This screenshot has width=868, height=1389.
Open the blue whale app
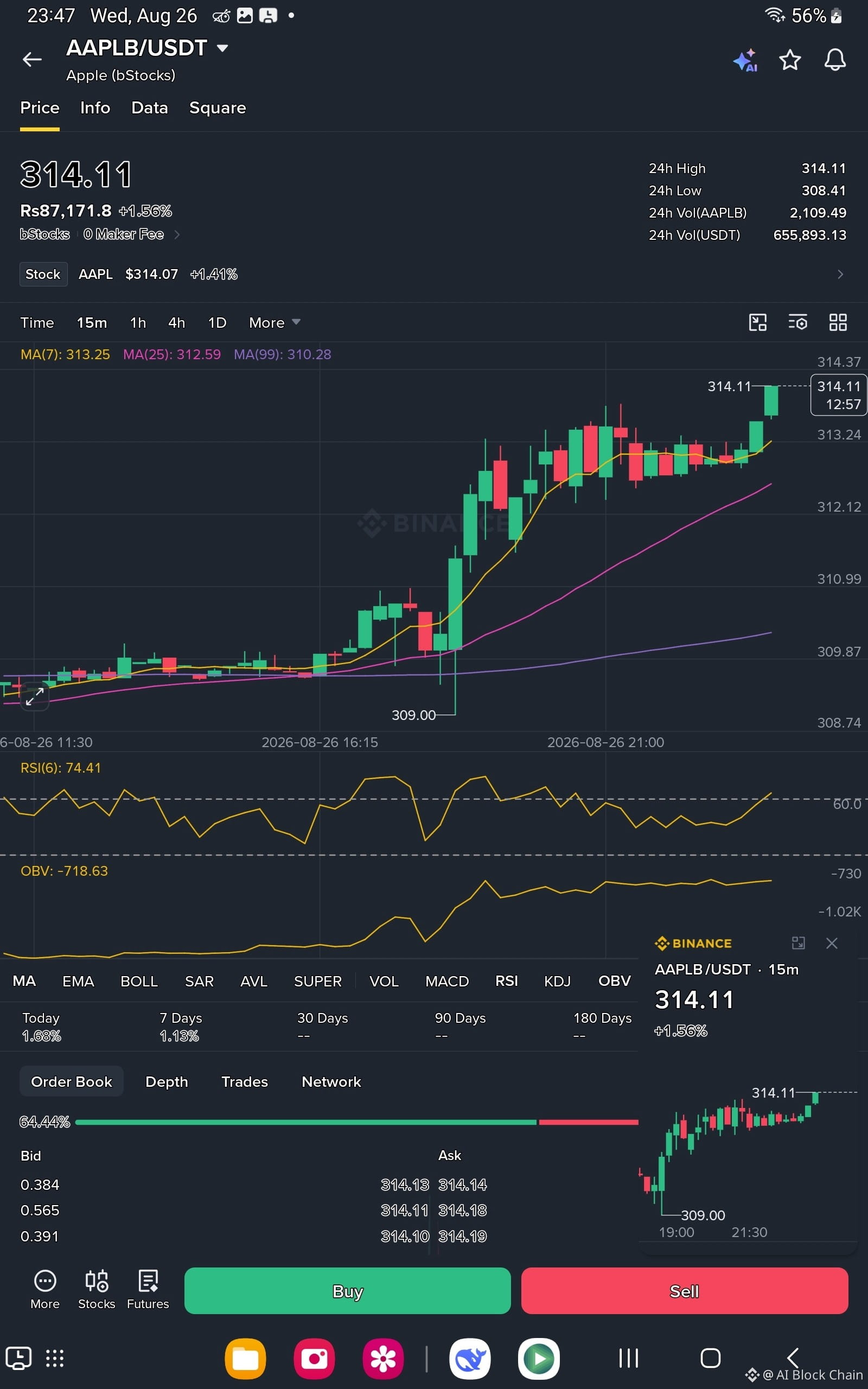tap(470, 1359)
